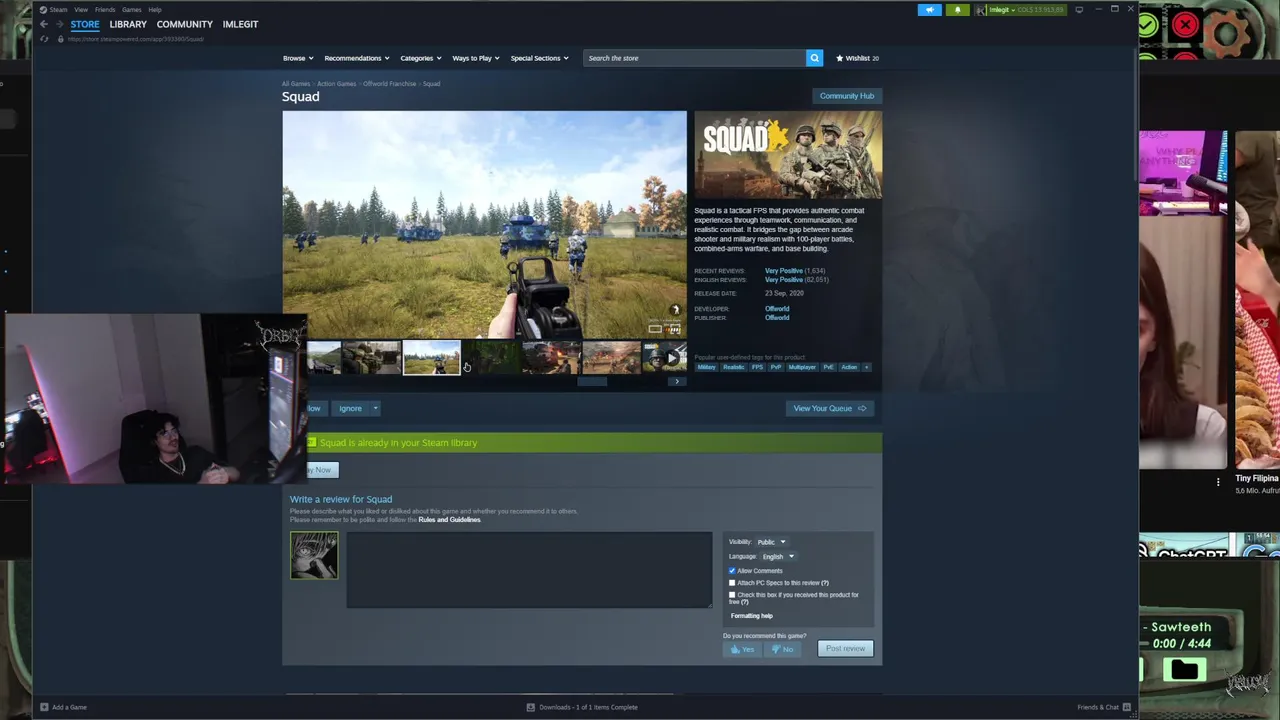Image resolution: width=1280 pixels, height=720 pixels.
Task: Go forward with the Steam forward arrow
Action: [x=59, y=24]
